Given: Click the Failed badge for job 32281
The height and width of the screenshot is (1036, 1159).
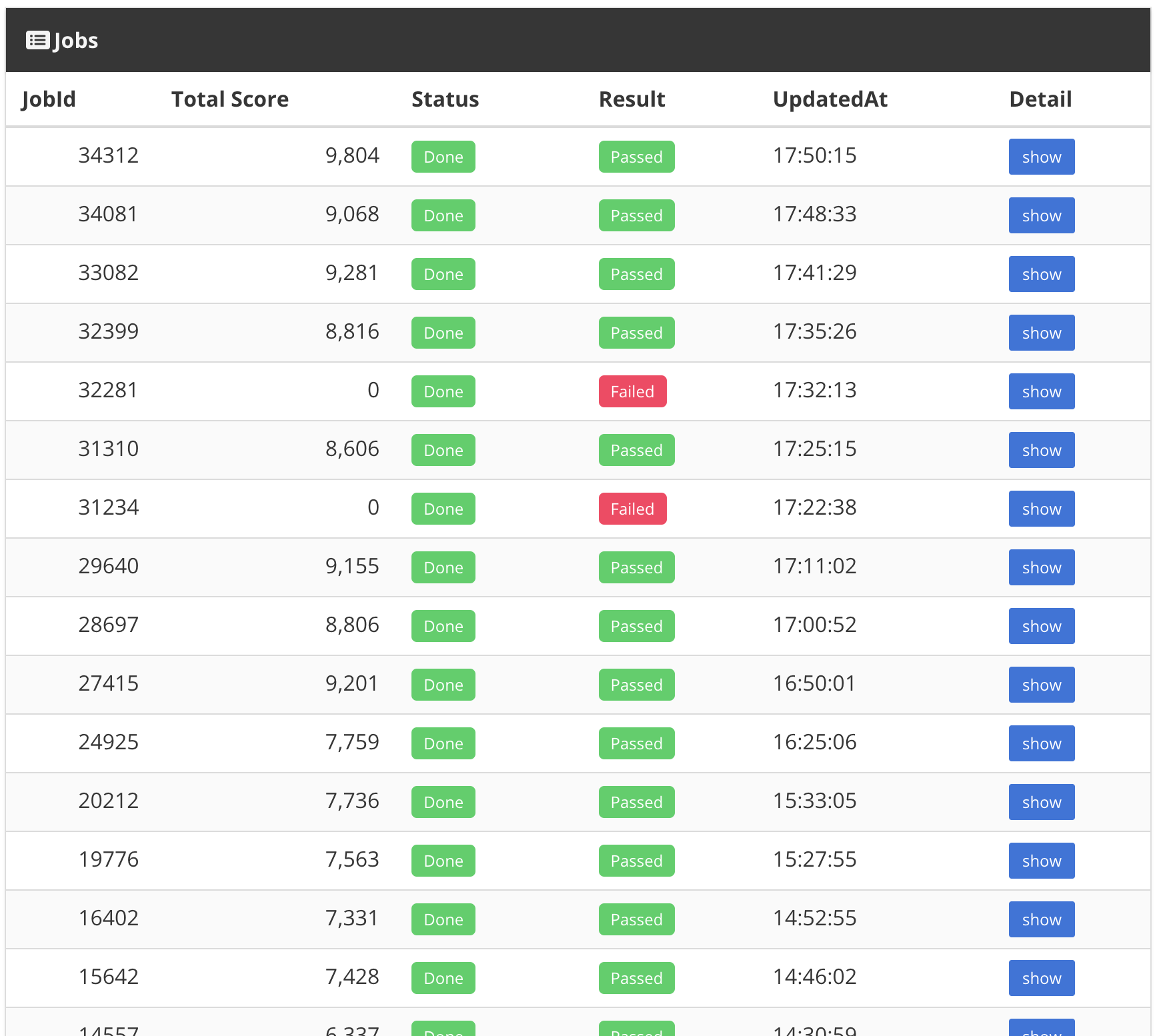Looking at the screenshot, I should tap(633, 391).
